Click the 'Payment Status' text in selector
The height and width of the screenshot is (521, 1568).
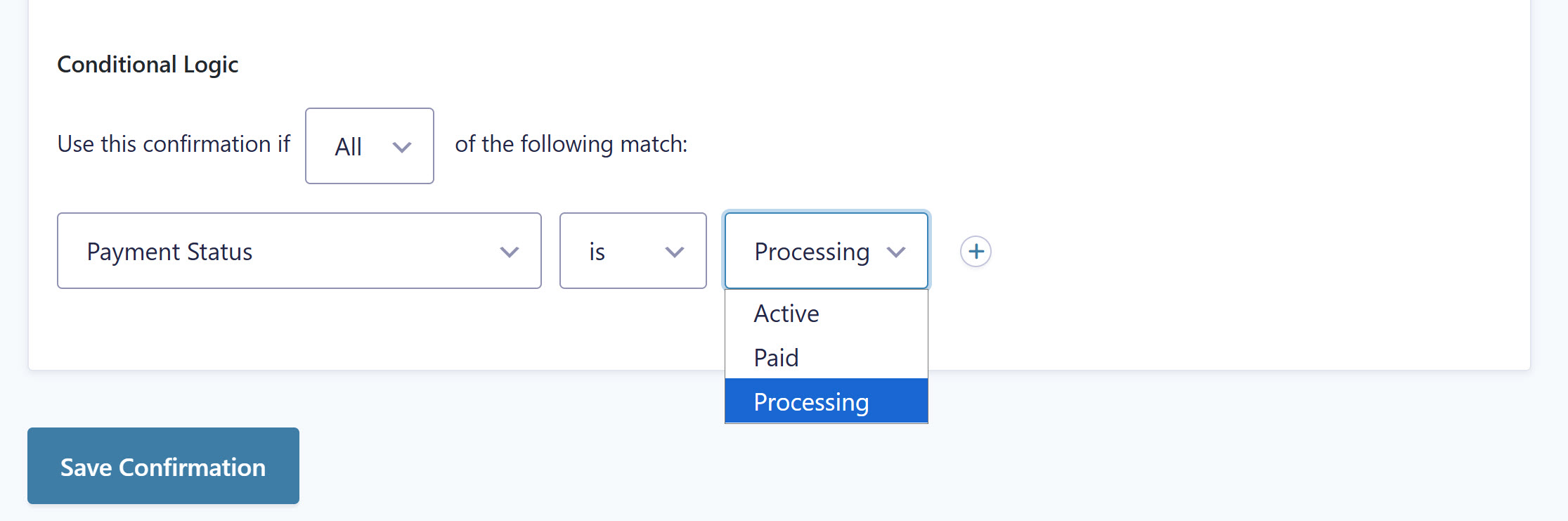pos(169,252)
